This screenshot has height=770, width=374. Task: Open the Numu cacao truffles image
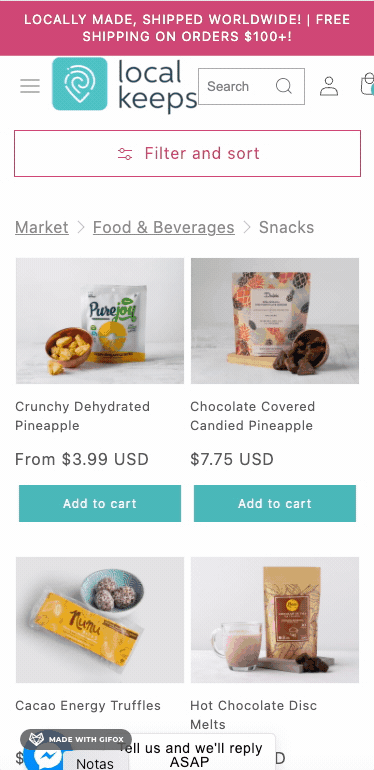pyautogui.click(x=100, y=620)
